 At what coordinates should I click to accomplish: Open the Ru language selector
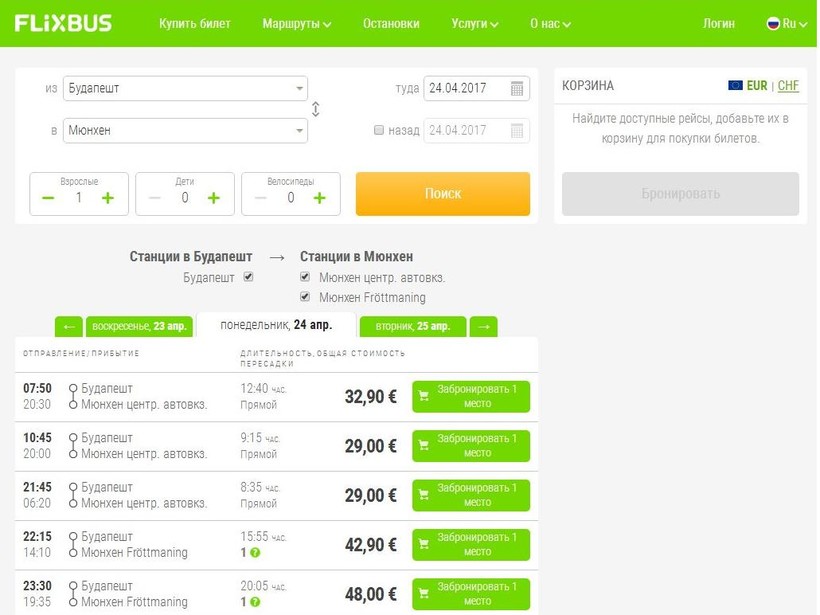787,24
